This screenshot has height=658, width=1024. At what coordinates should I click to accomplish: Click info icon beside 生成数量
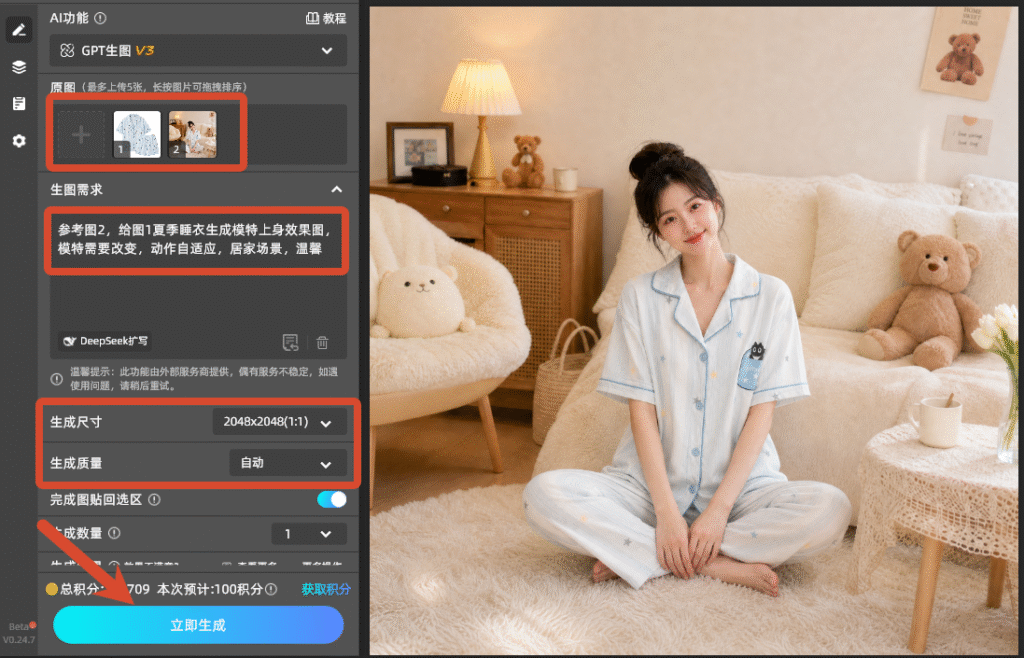114,533
